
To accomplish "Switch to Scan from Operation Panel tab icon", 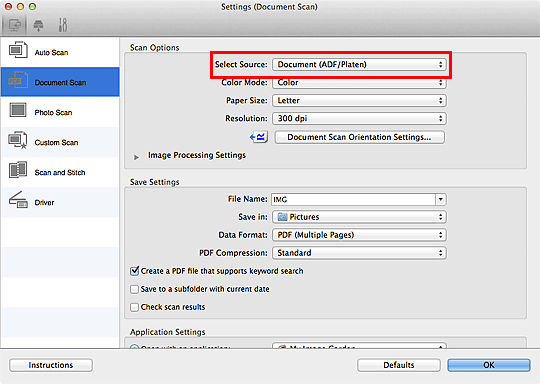I will click(38, 25).
